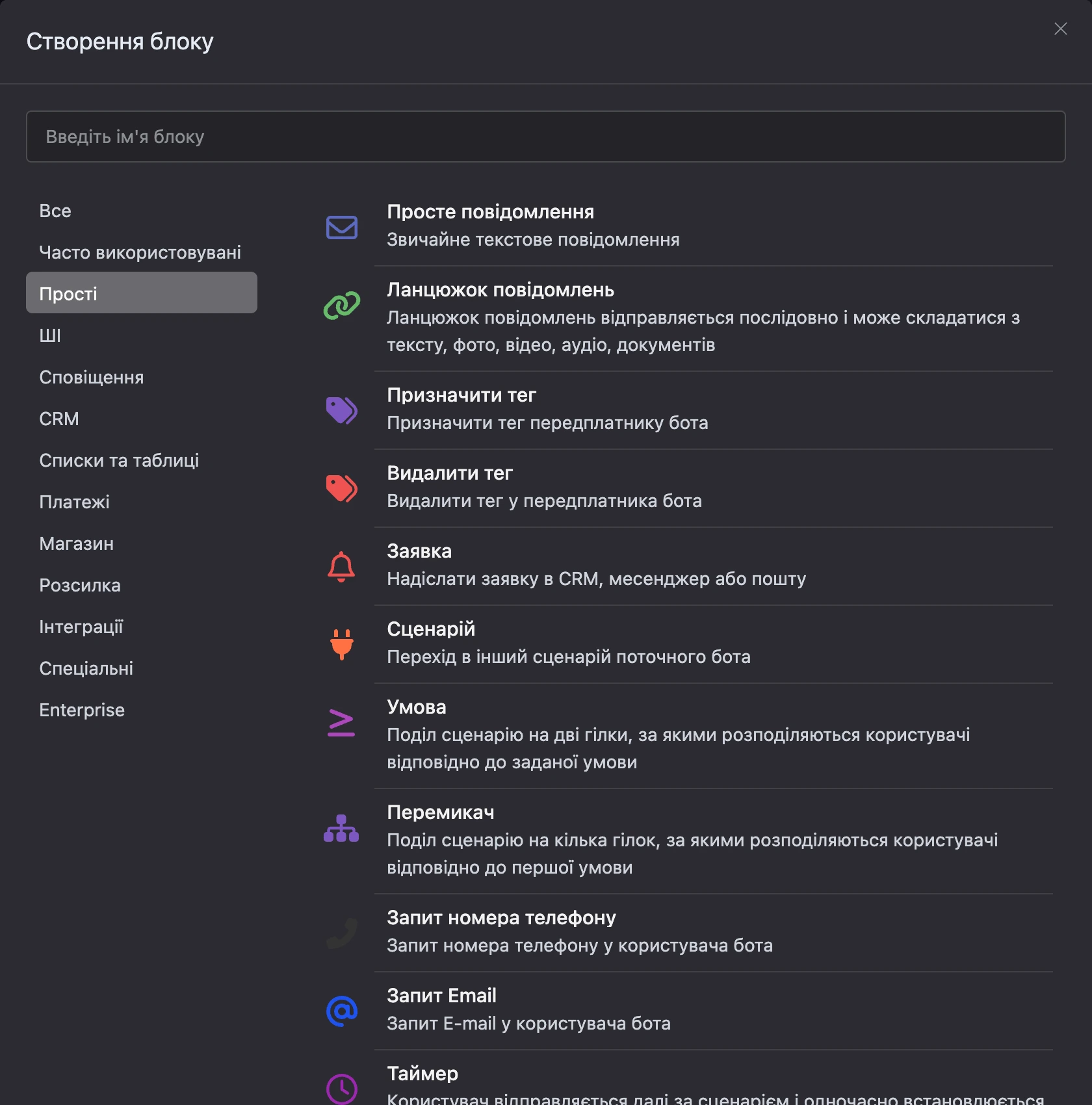Click the hierarchy icon for Перемикач
The height and width of the screenshot is (1105, 1092).
coord(341,828)
